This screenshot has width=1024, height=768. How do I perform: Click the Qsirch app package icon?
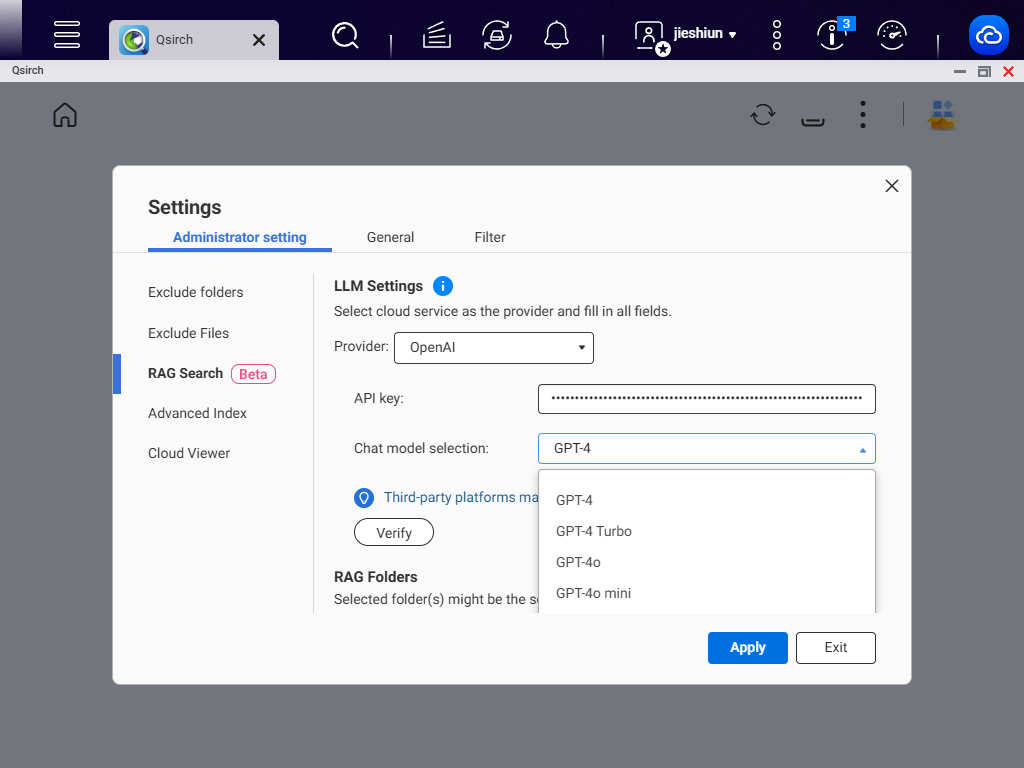click(941, 115)
